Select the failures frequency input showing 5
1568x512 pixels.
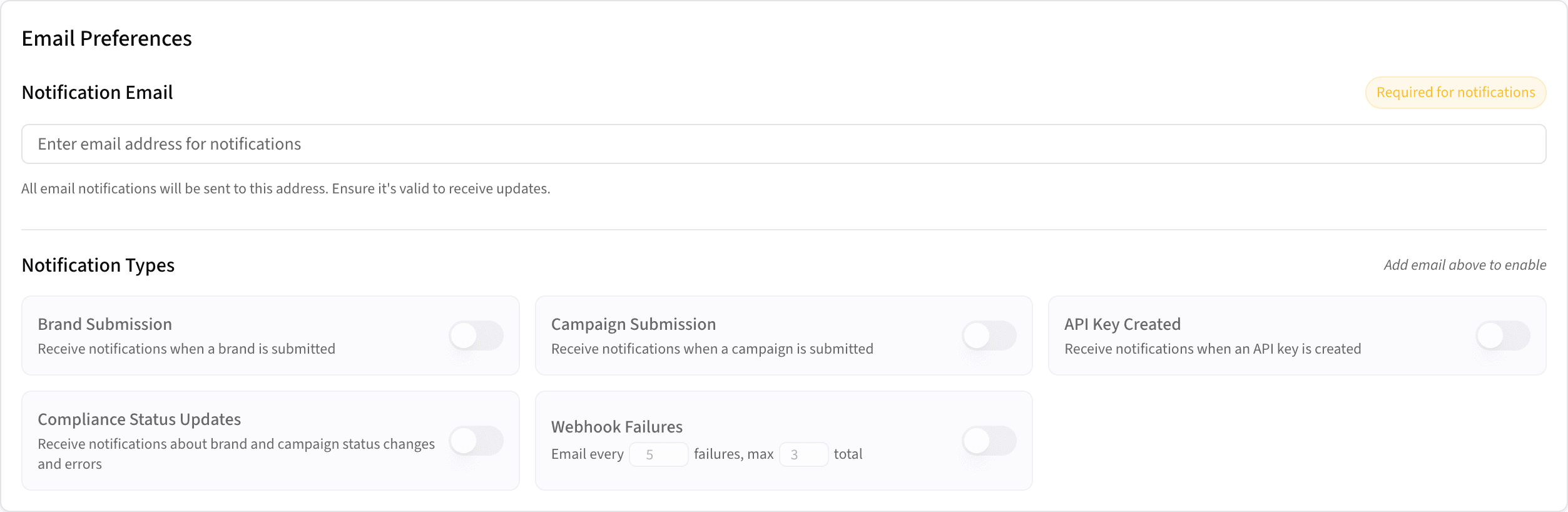659,454
